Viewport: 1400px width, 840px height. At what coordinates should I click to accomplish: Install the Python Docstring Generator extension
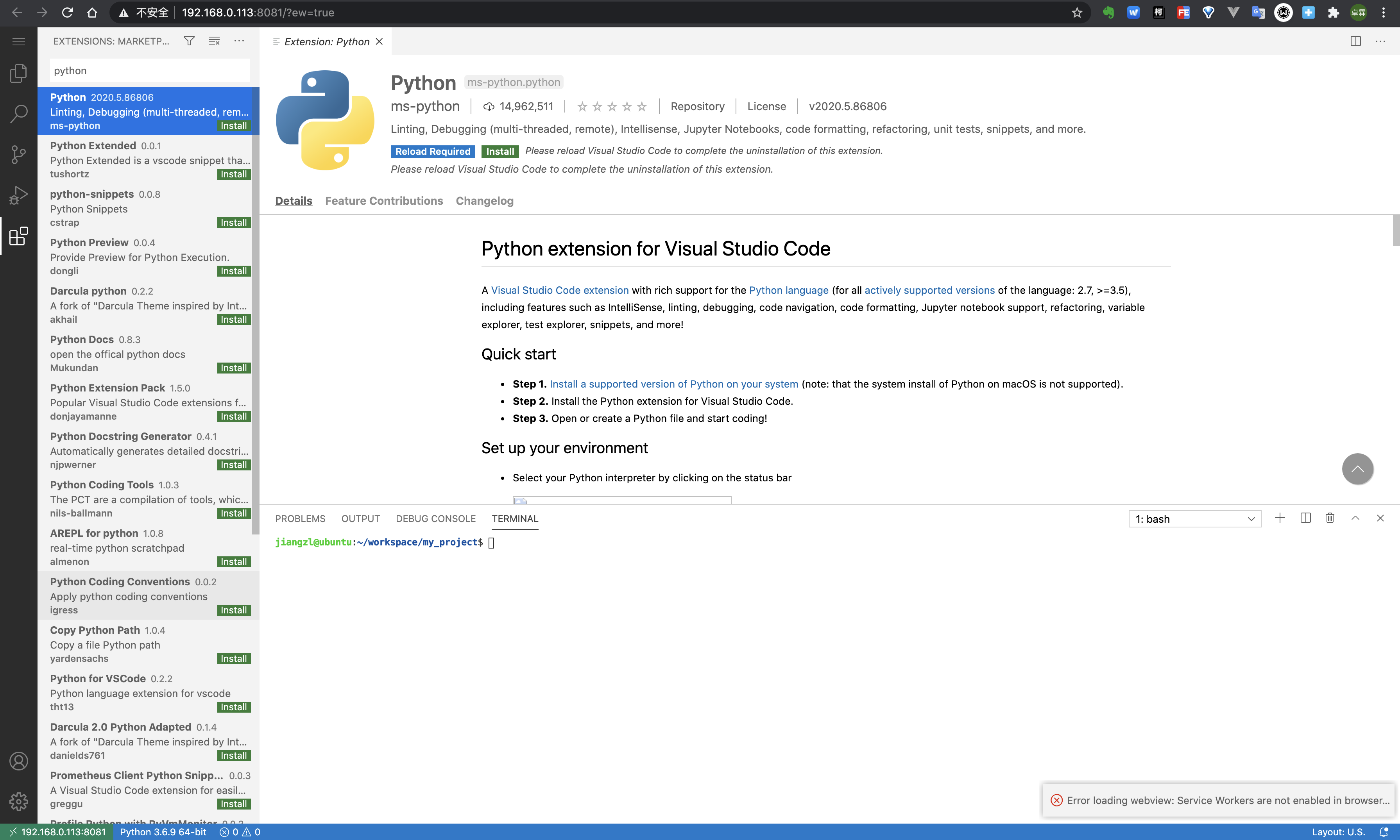tap(234, 465)
